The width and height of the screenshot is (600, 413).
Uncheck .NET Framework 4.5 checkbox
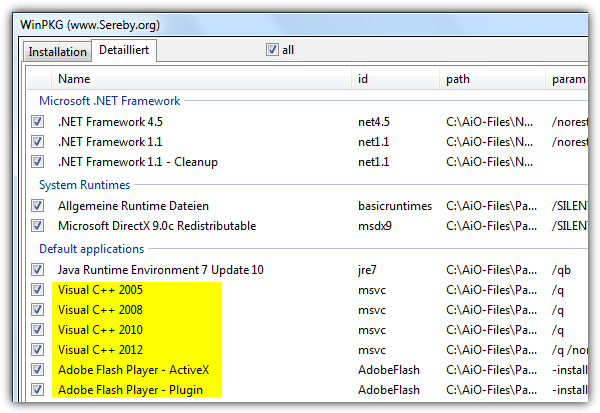point(38,122)
